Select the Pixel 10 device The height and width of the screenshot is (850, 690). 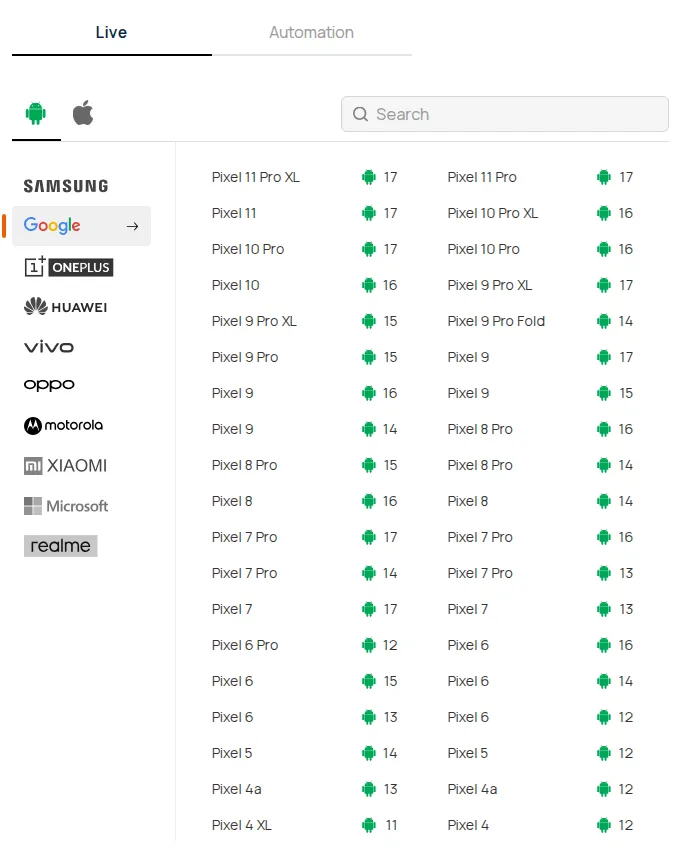point(235,285)
